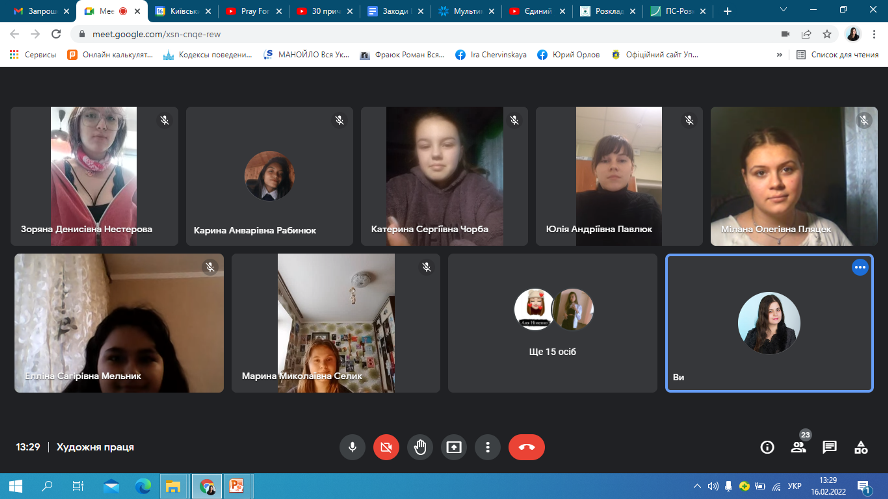
Task: Select Елліна Сагірівна Мельник video tile
Action: tap(119, 323)
